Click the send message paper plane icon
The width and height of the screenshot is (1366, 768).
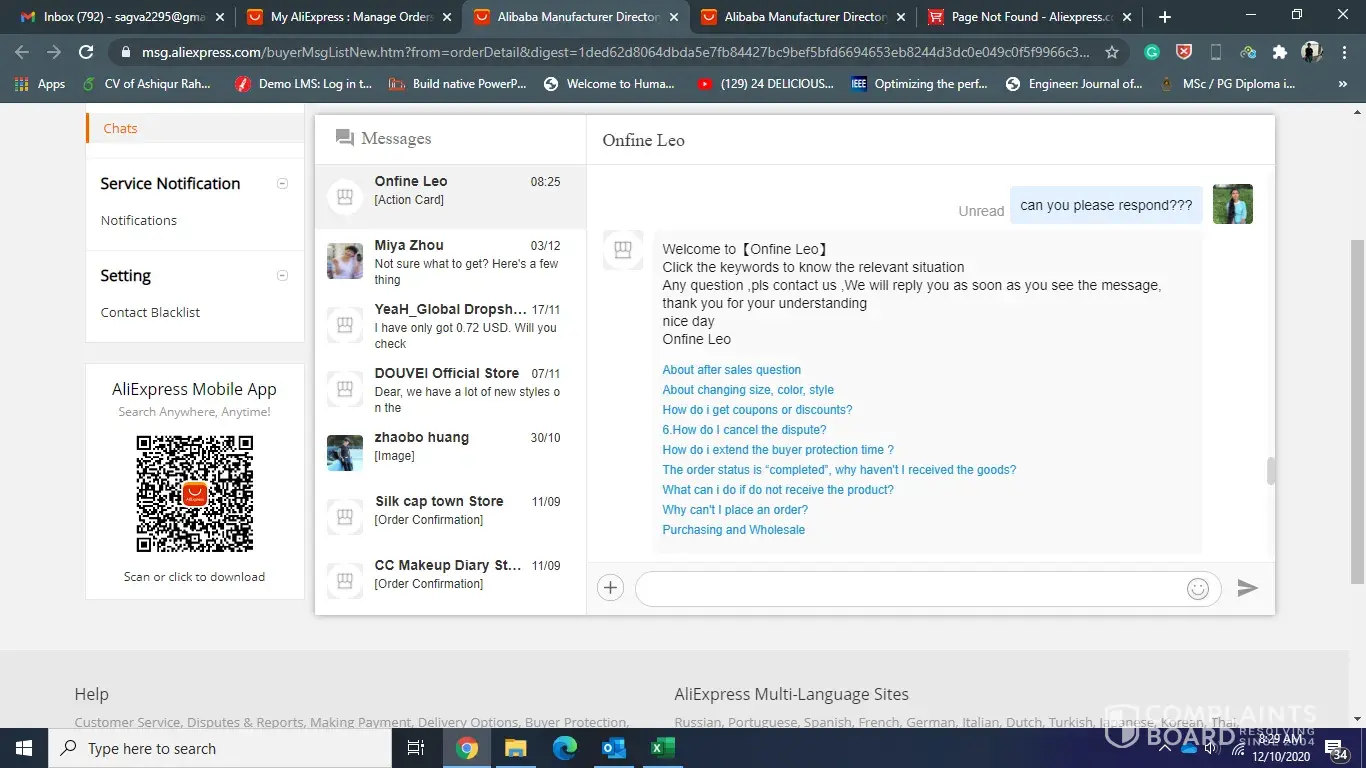pos(1247,588)
